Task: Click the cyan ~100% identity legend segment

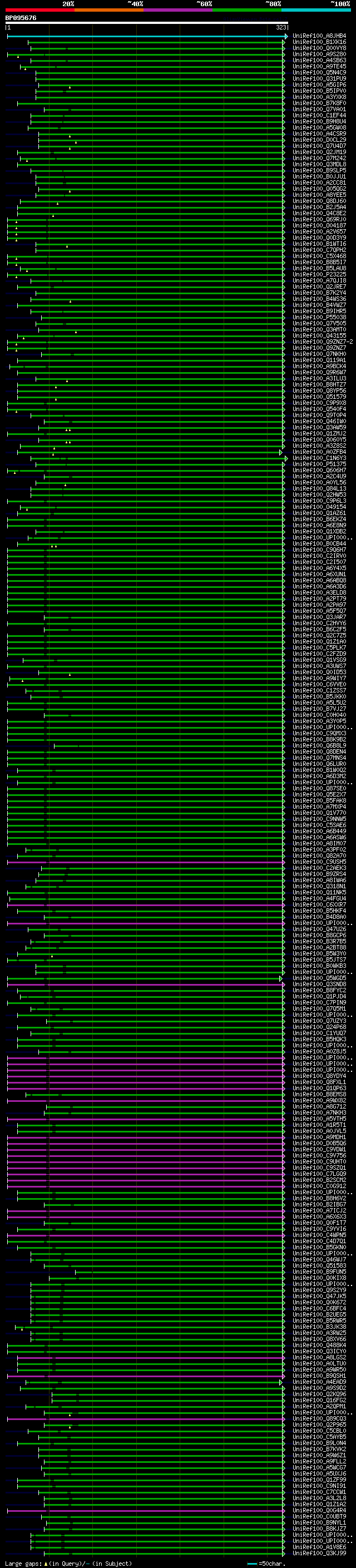Action: click(316, 10)
